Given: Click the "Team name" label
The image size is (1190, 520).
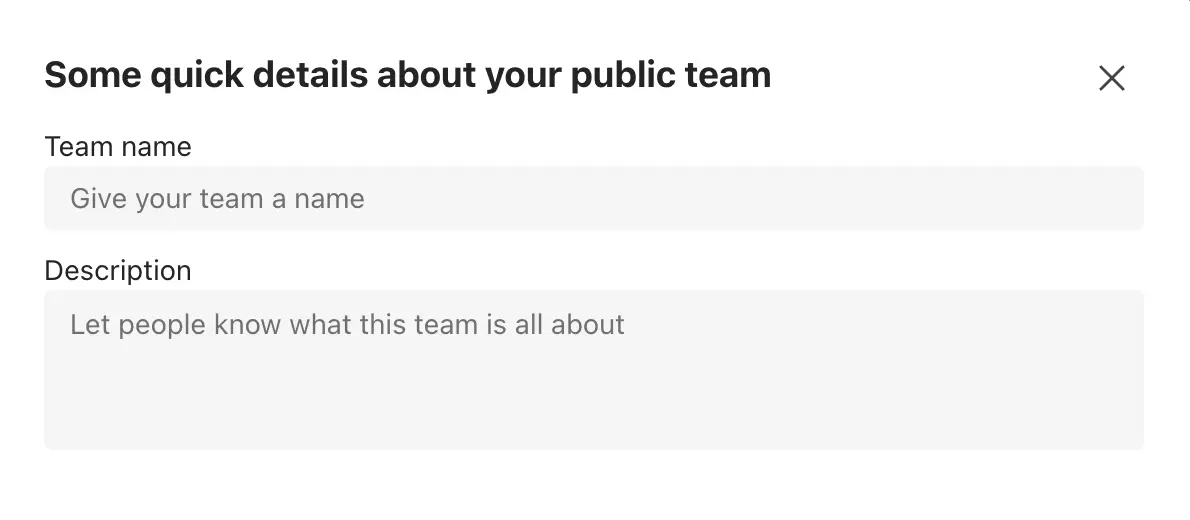Looking at the screenshot, I should (x=118, y=147).
